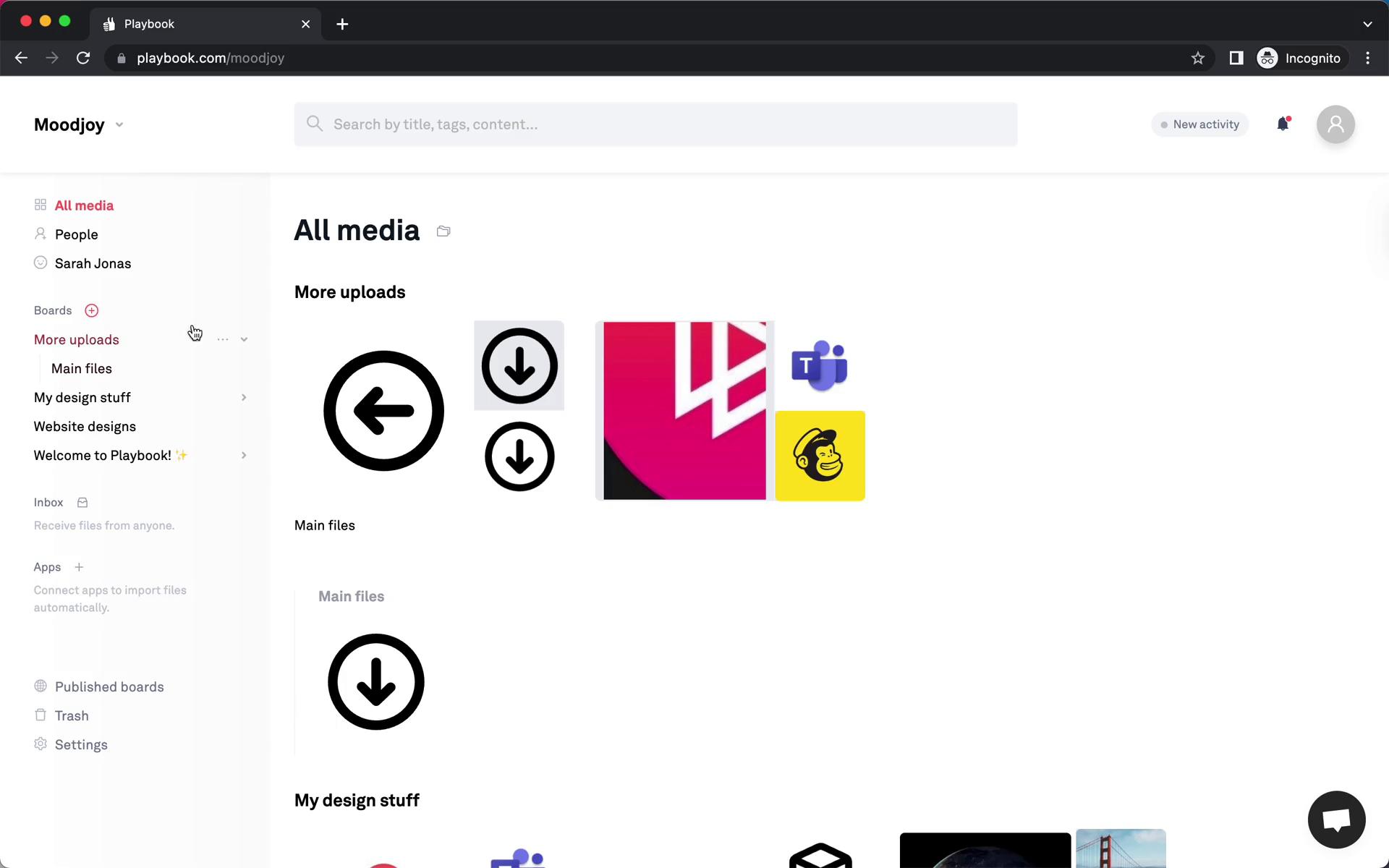Select the Website designs board item
Image resolution: width=1389 pixels, height=868 pixels.
(85, 426)
